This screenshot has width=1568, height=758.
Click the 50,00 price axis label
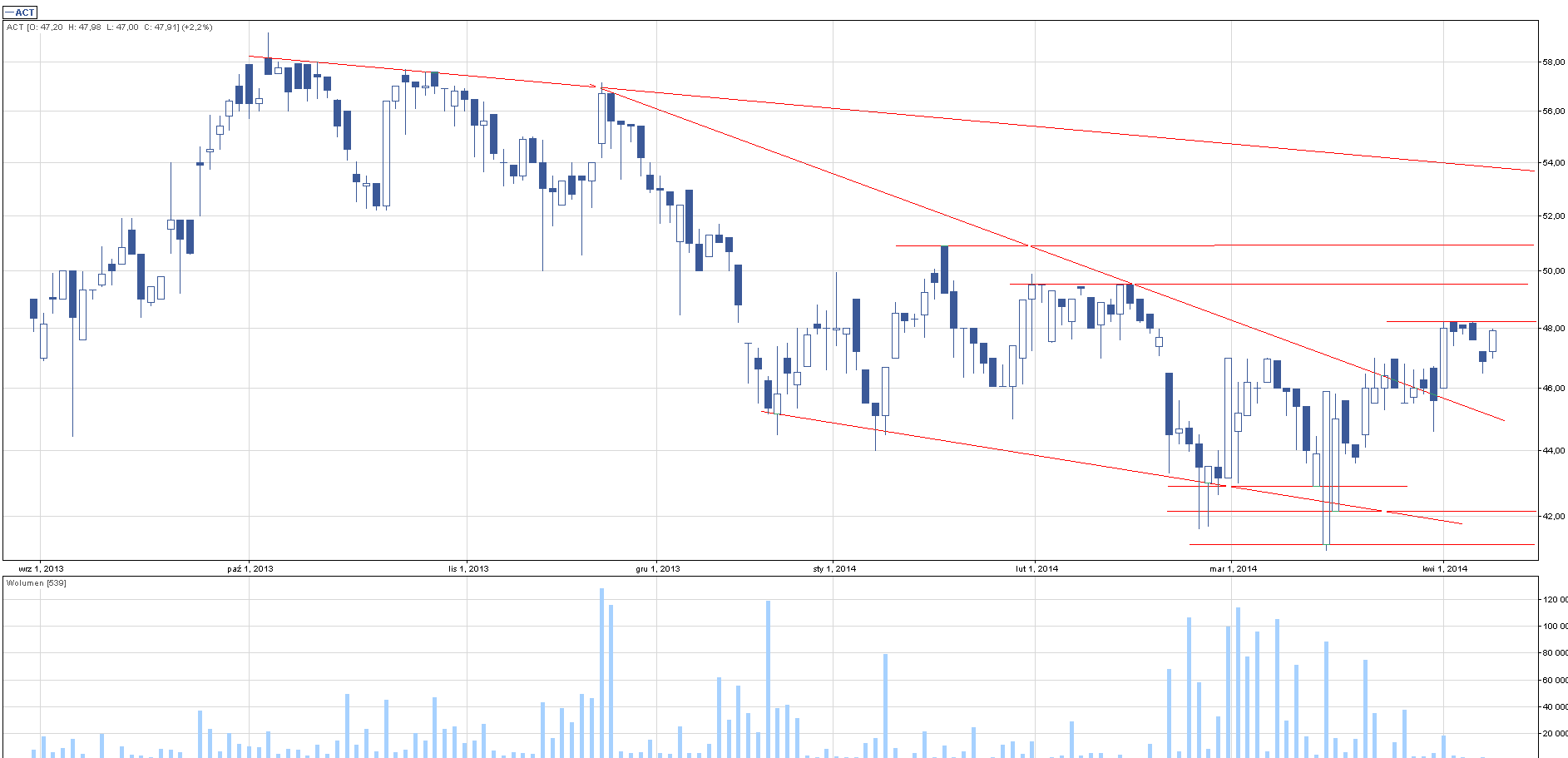click(x=1553, y=271)
